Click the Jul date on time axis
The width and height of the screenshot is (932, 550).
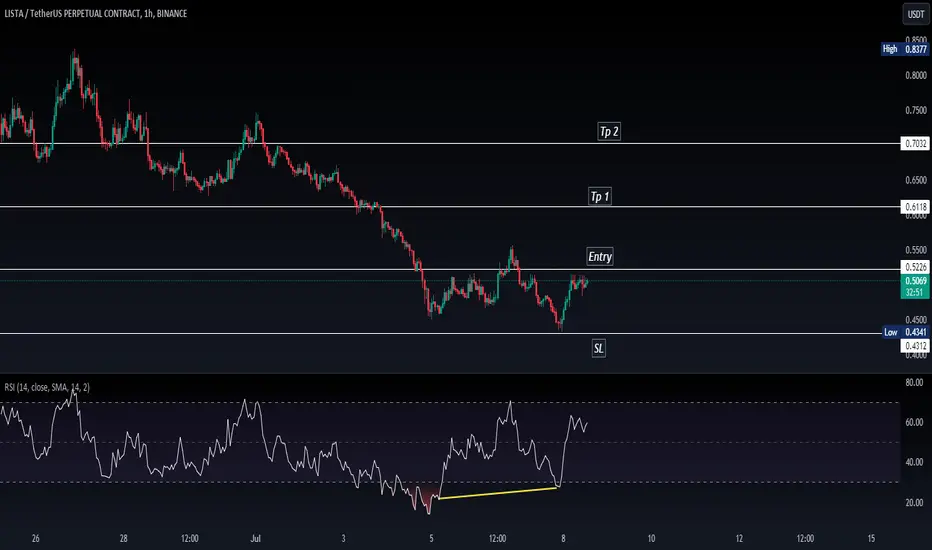tap(256, 539)
